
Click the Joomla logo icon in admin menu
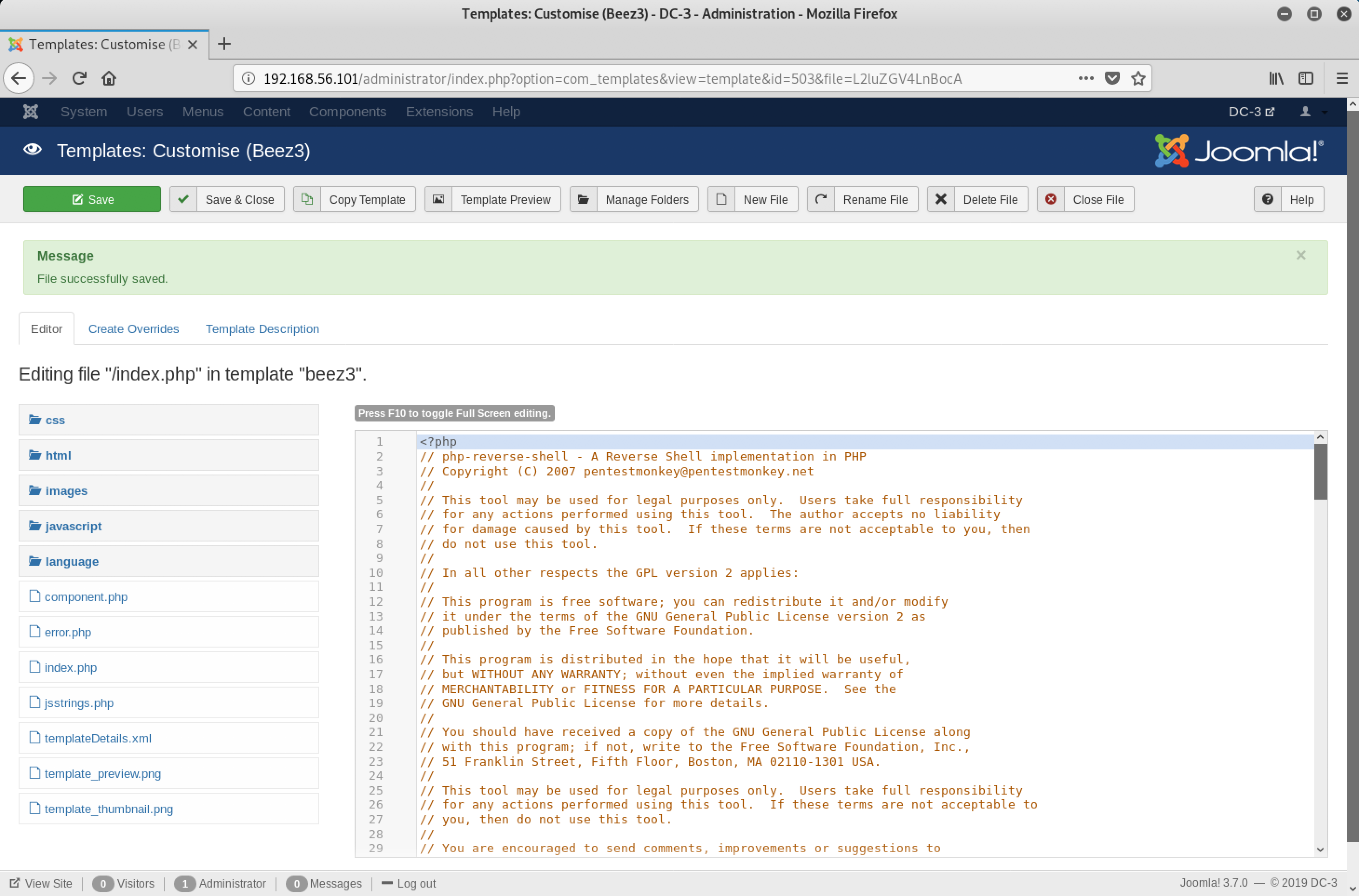(30, 112)
